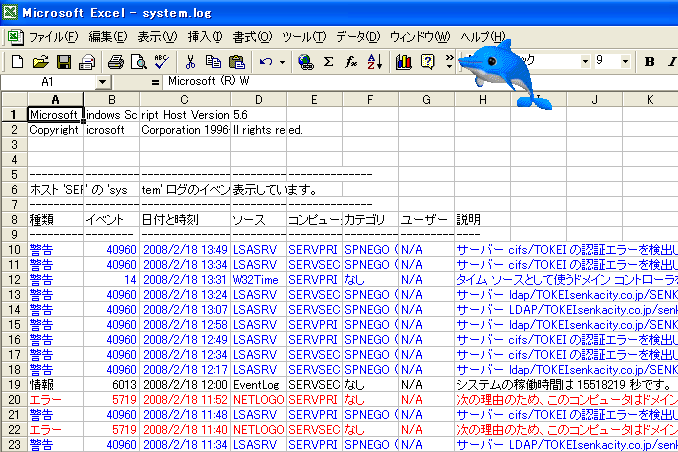678x452 pixels.
Task: Select cell A8 containing 種類
Action: (55, 220)
